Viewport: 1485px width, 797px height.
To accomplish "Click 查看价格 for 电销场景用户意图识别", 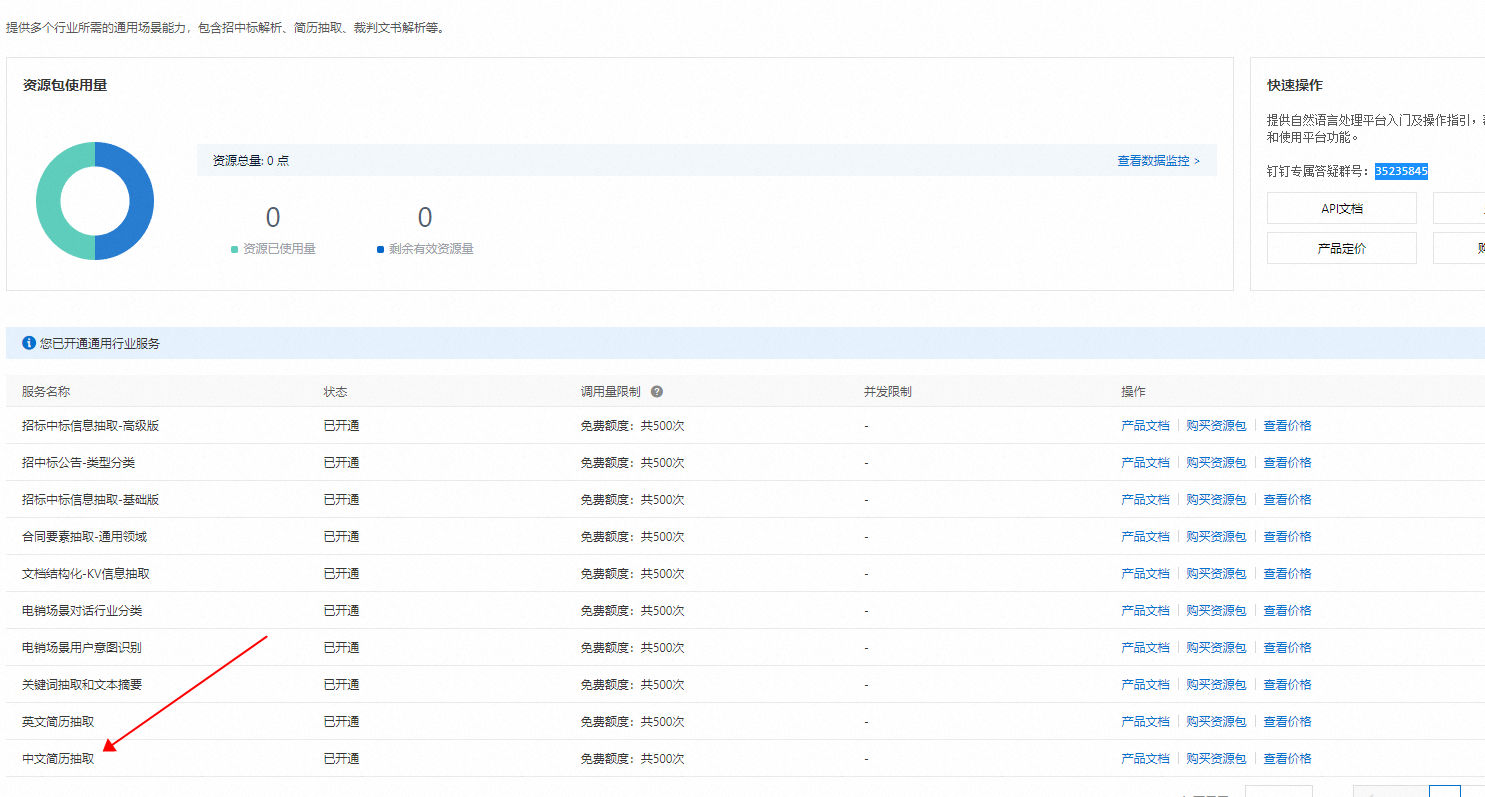I will tap(1287, 647).
